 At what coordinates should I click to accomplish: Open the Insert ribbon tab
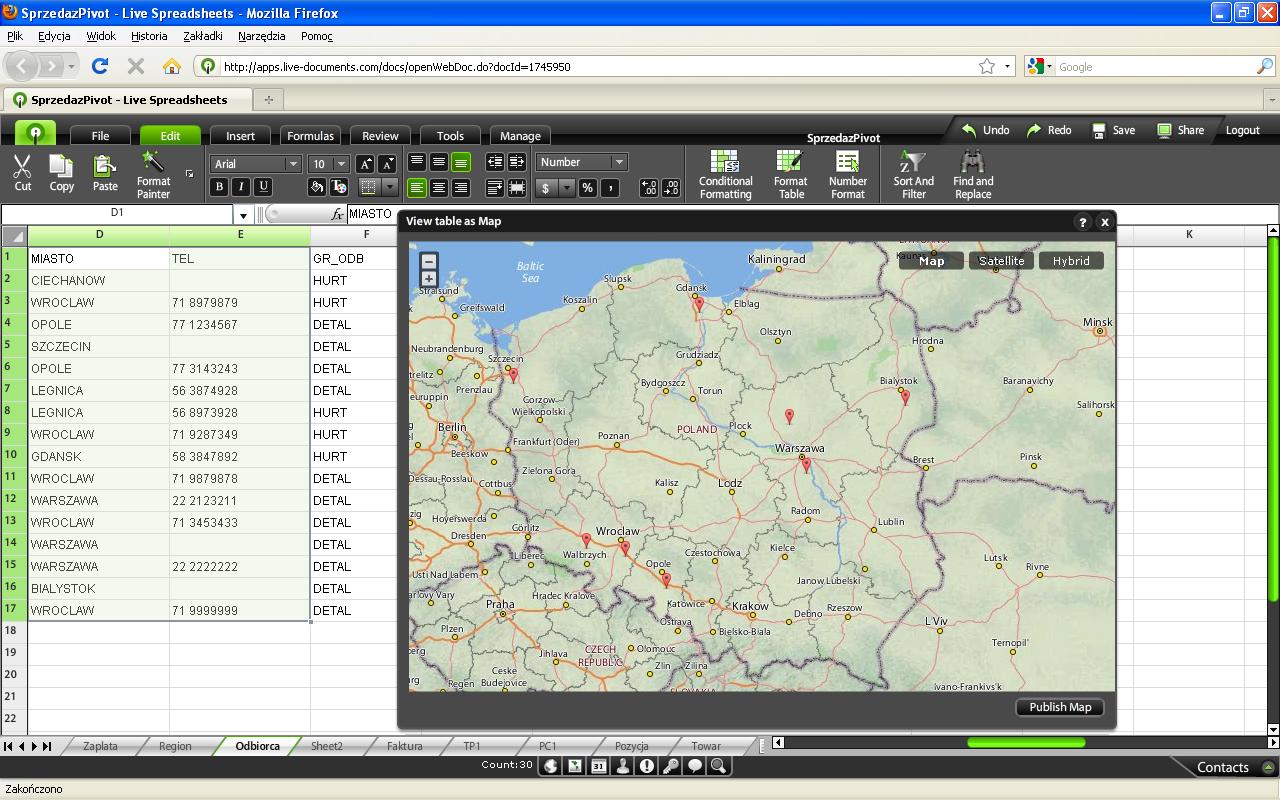pyautogui.click(x=240, y=136)
